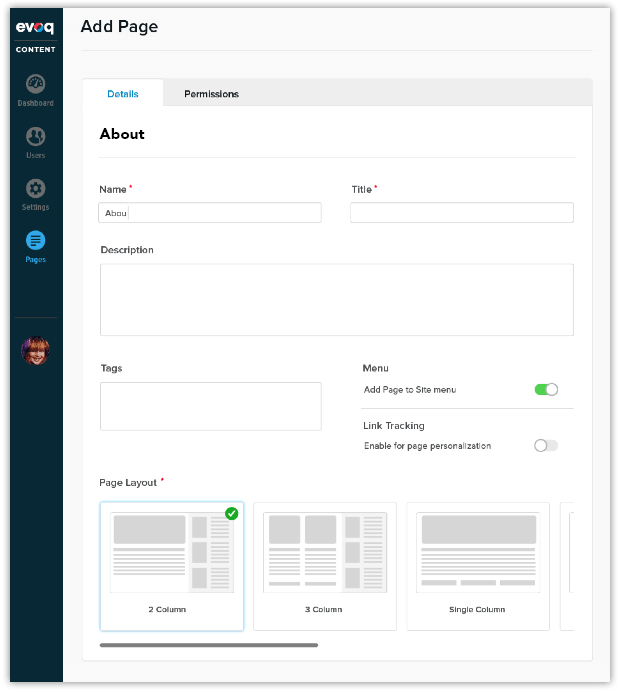Choose the Single Column page layout
Viewport: 620px width, 692px height.
coord(478,566)
